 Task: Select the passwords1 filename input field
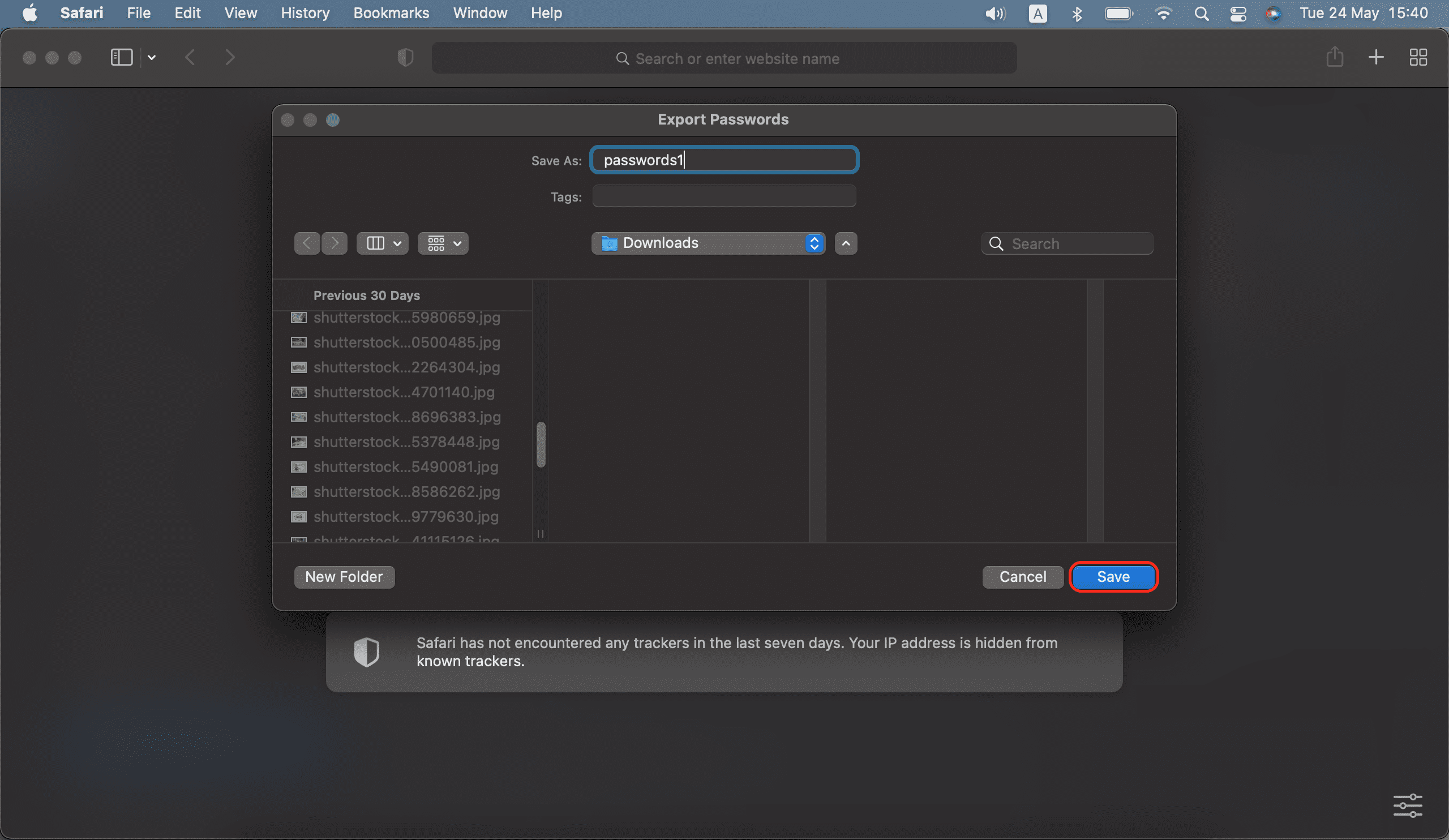(x=724, y=160)
